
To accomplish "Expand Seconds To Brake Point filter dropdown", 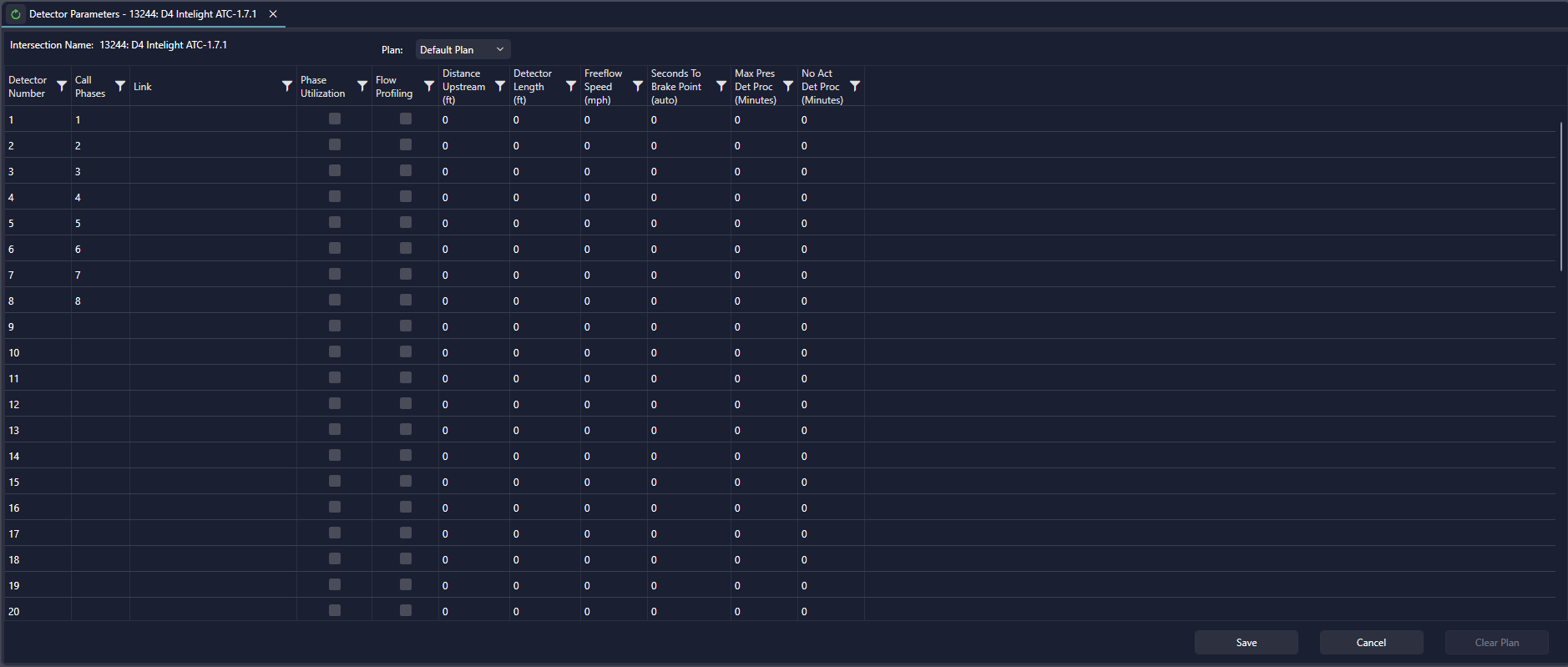I will coord(721,86).
